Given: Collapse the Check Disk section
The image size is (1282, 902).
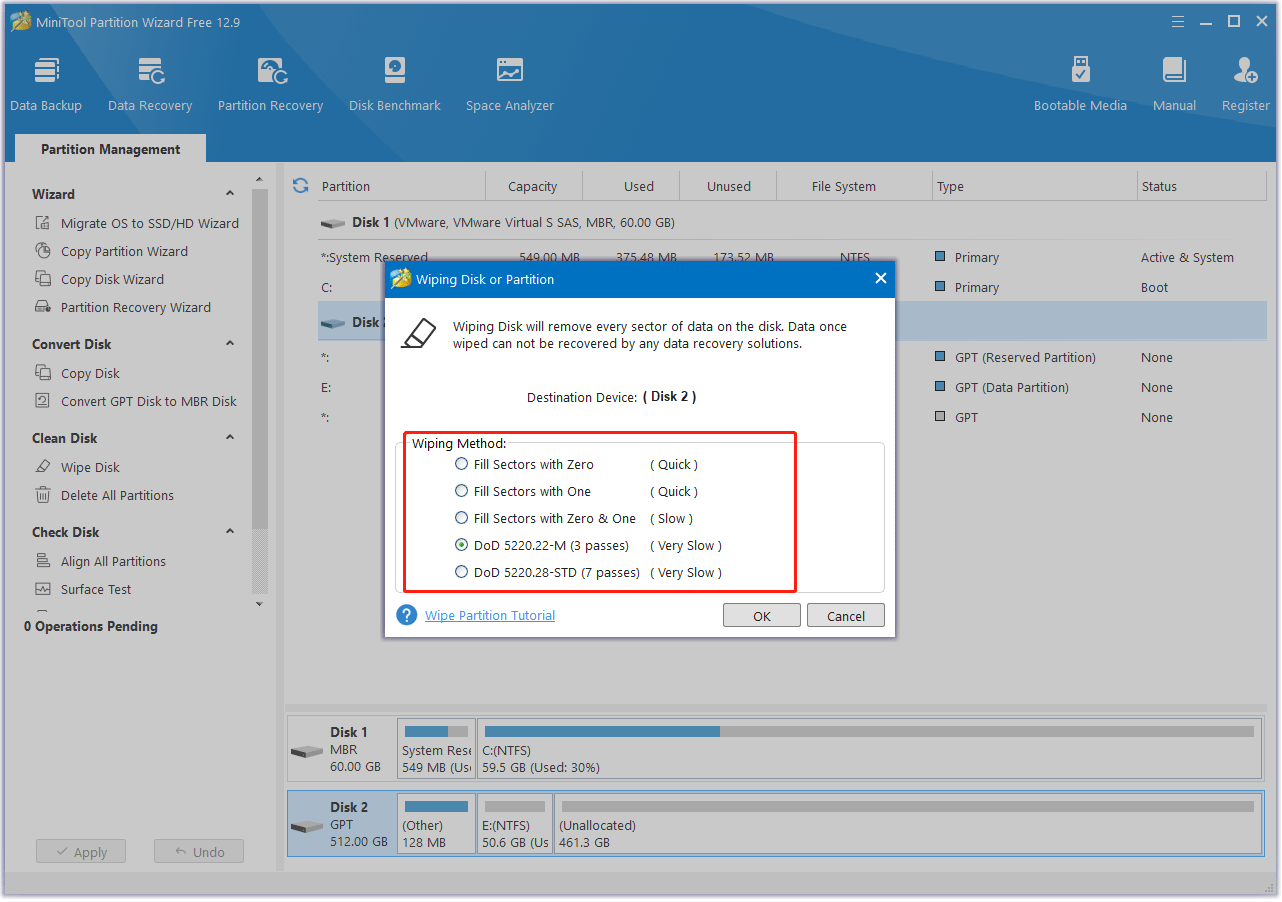Looking at the screenshot, I should (x=229, y=531).
